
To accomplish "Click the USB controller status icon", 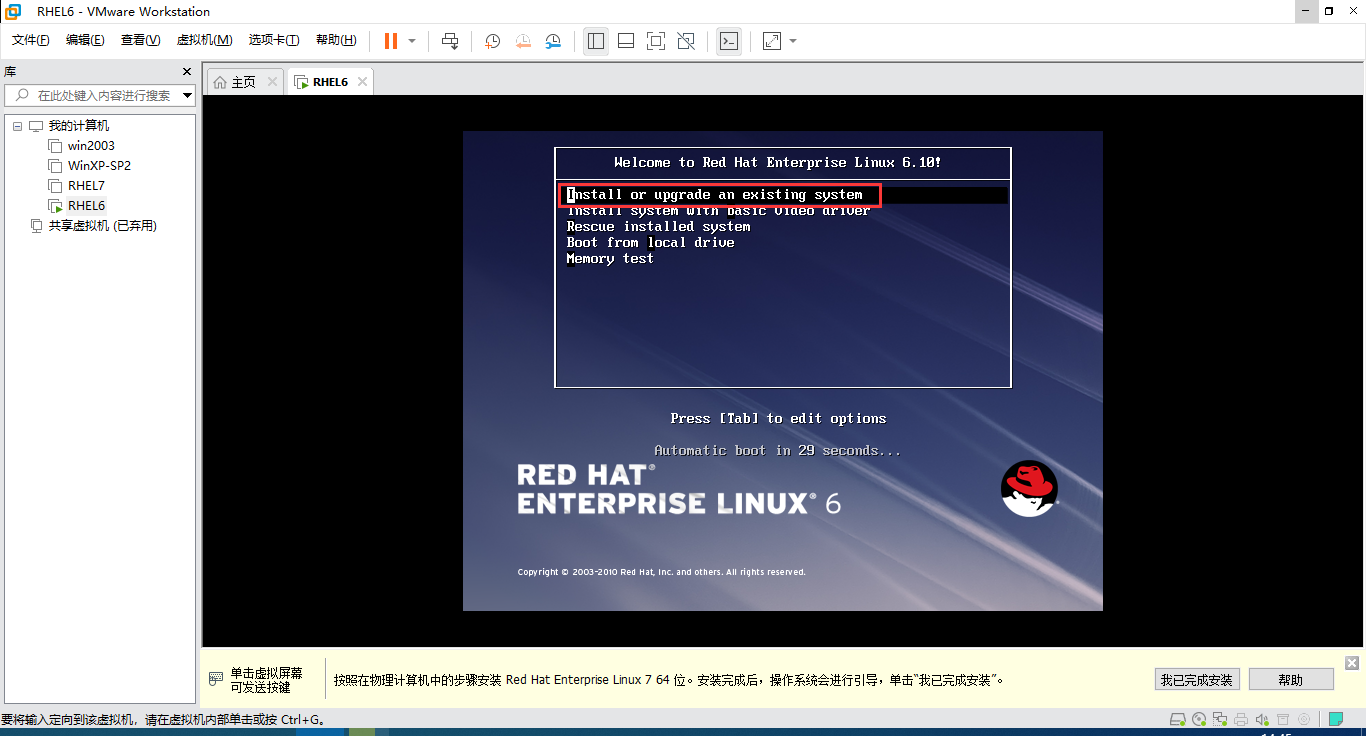I will point(1283,719).
